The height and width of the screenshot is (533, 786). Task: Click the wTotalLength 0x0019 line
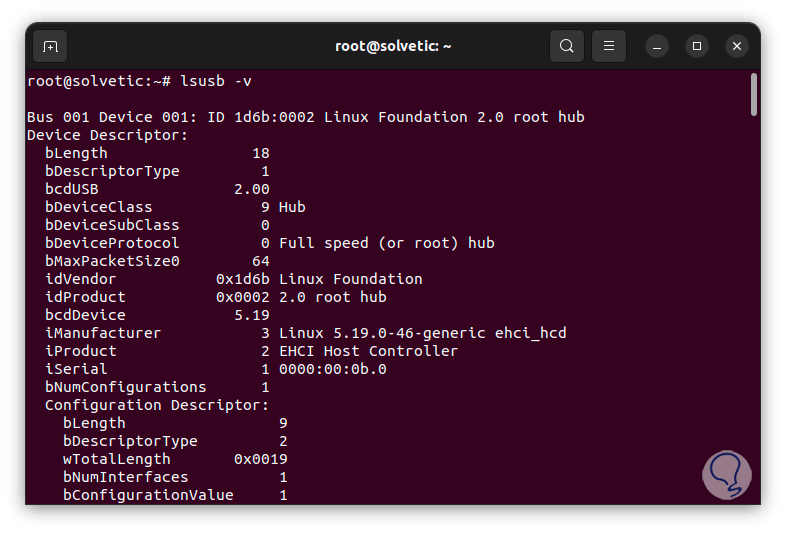(175, 459)
